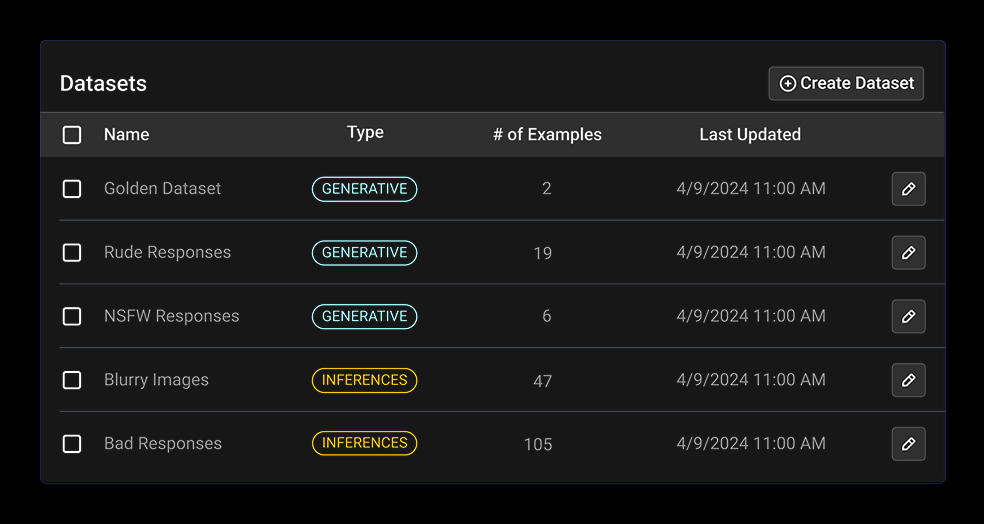Screen dimensions: 984x524
Task: Edit Bad Responses using the pencil icon
Action: pos(908,444)
